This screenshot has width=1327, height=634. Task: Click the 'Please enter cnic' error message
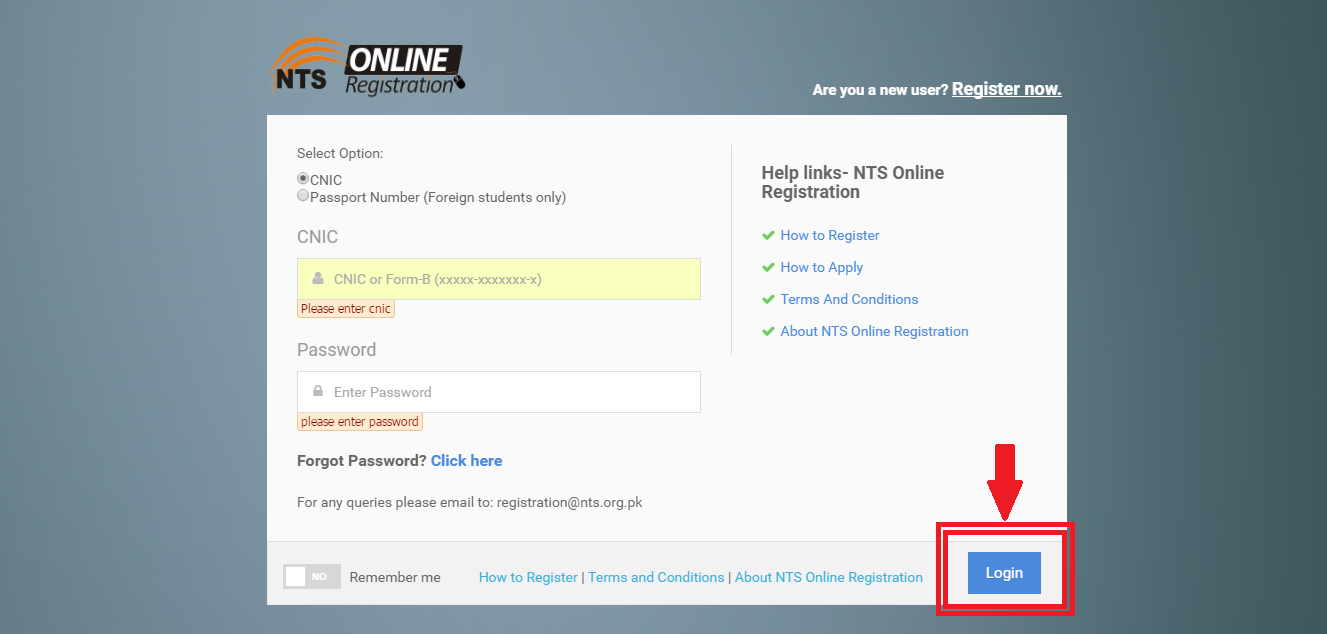(x=346, y=309)
